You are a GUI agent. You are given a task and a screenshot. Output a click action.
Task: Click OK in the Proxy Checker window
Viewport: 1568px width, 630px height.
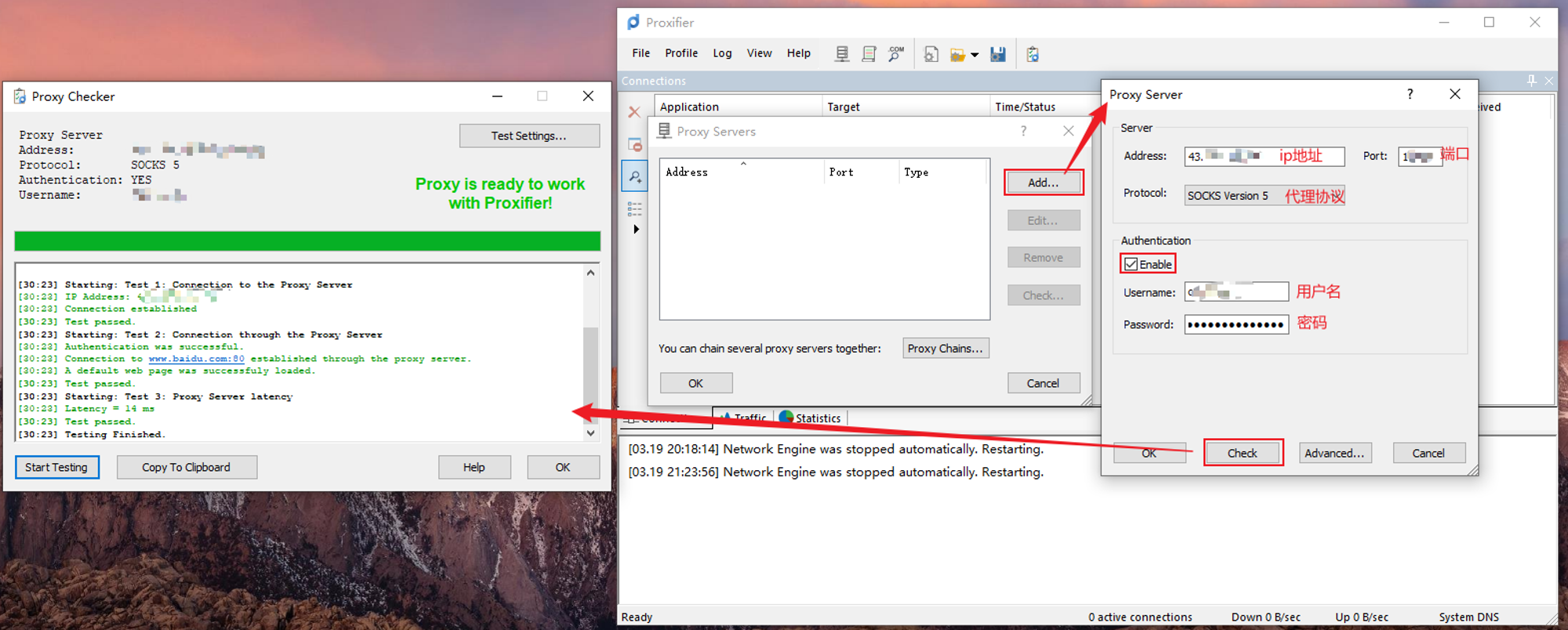tap(563, 467)
